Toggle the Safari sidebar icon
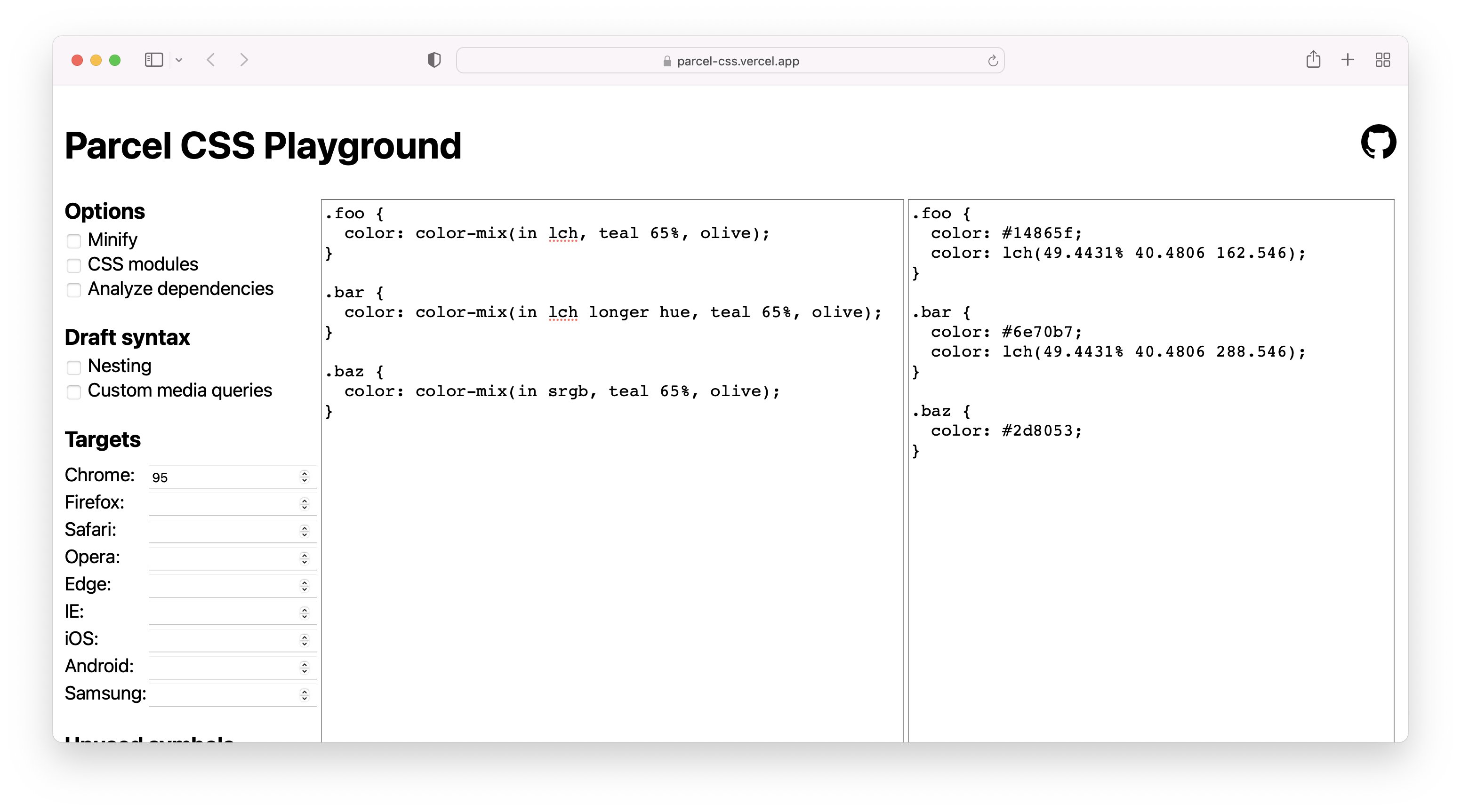 (x=154, y=60)
